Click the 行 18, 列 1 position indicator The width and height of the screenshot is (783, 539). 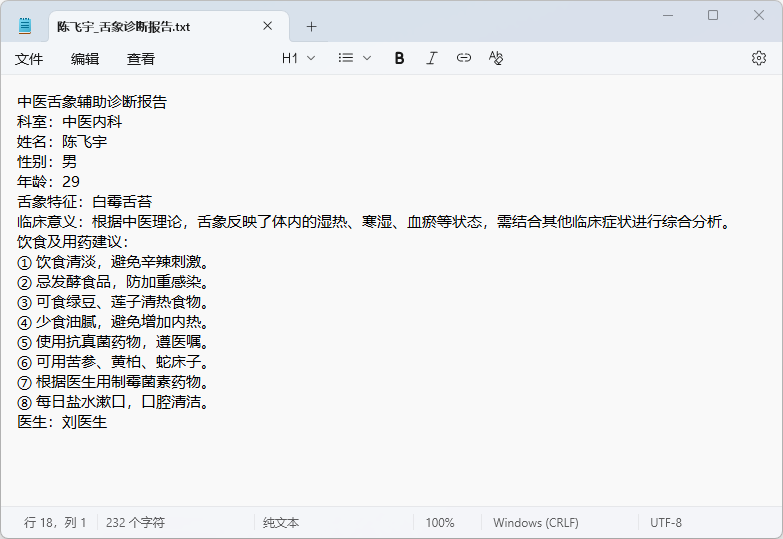pyautogui.click(x=55, y=522)
